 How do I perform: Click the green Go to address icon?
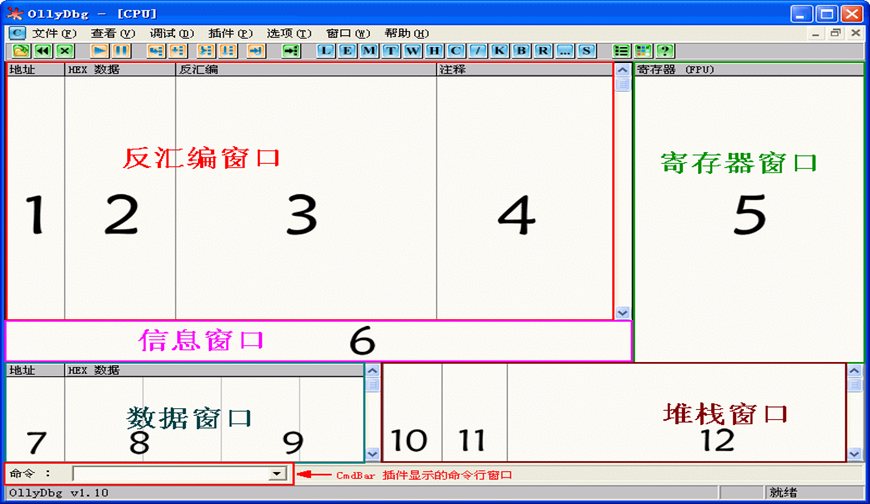(291, 51)
